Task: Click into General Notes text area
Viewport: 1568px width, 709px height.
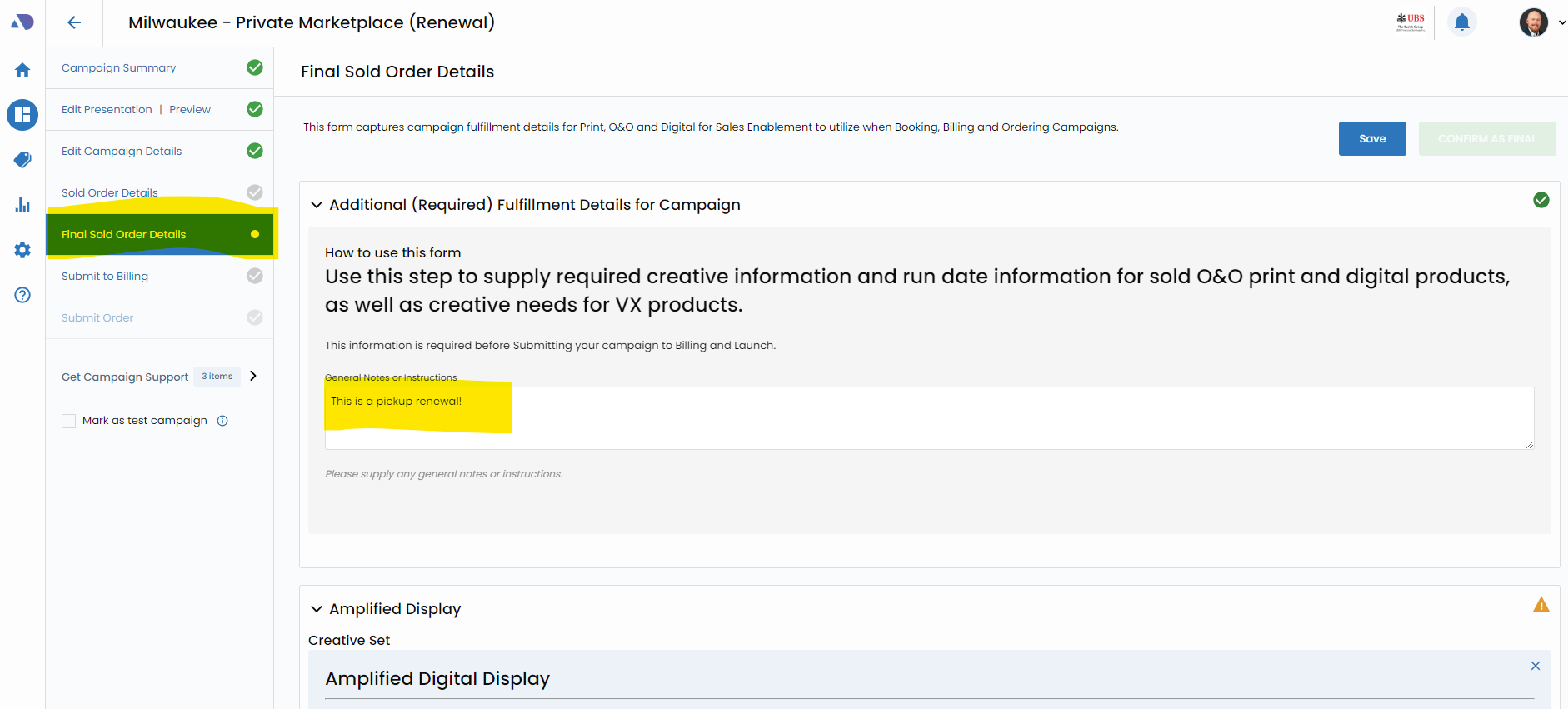Action: (929, 418)
